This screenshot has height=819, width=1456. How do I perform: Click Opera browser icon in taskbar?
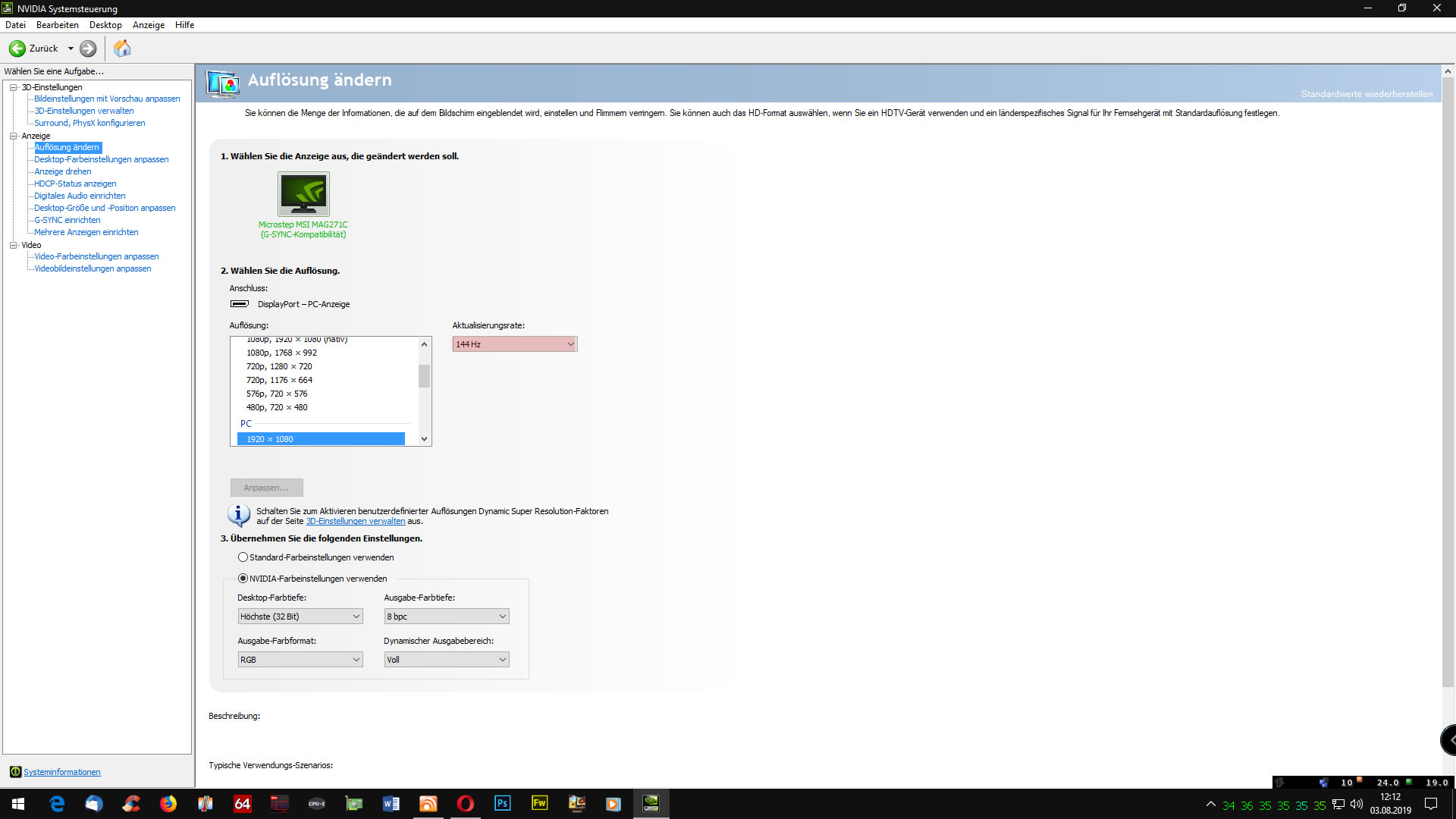point(465,804)
